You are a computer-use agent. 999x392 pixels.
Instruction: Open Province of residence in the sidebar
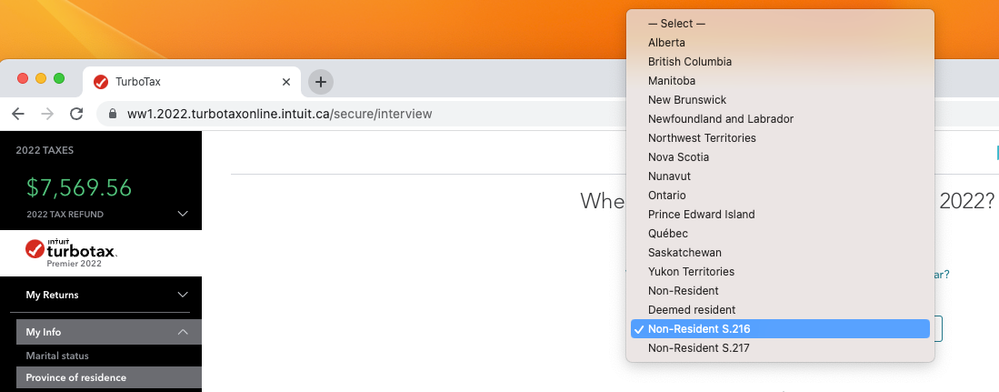109,377
